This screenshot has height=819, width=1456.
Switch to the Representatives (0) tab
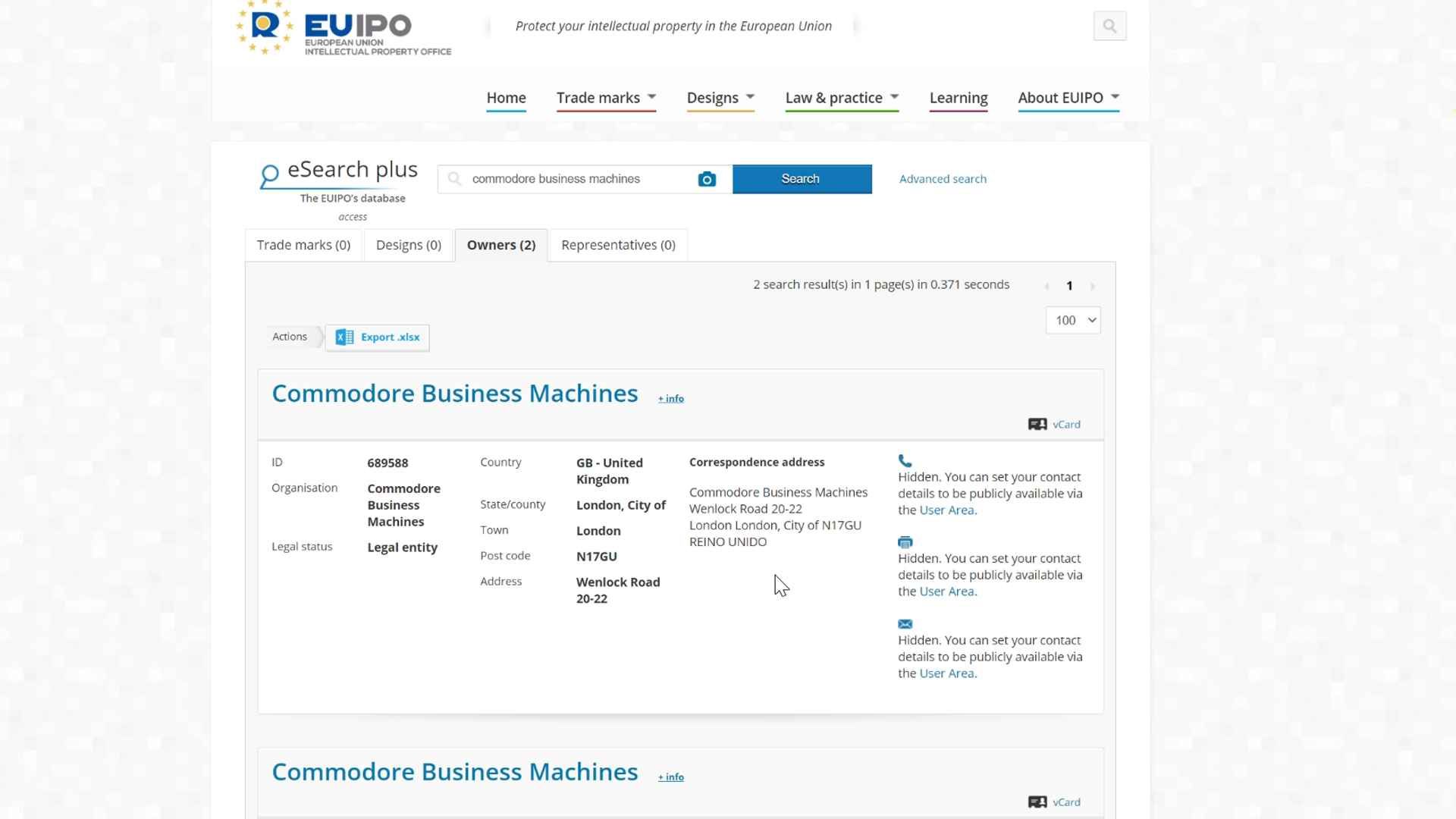point(618,245)
